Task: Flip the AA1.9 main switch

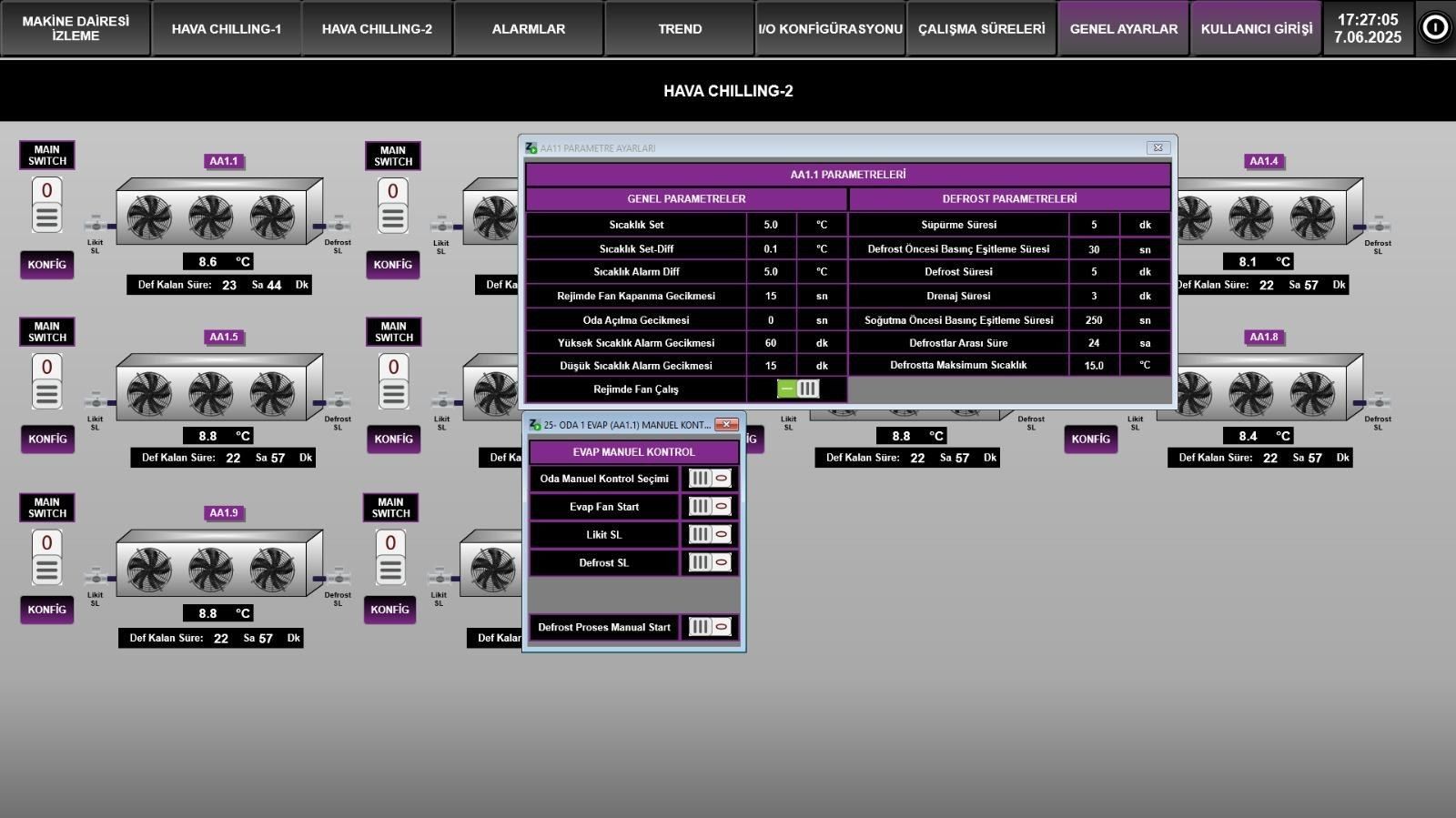Action: pyautogui.click(x=47, y=558)
